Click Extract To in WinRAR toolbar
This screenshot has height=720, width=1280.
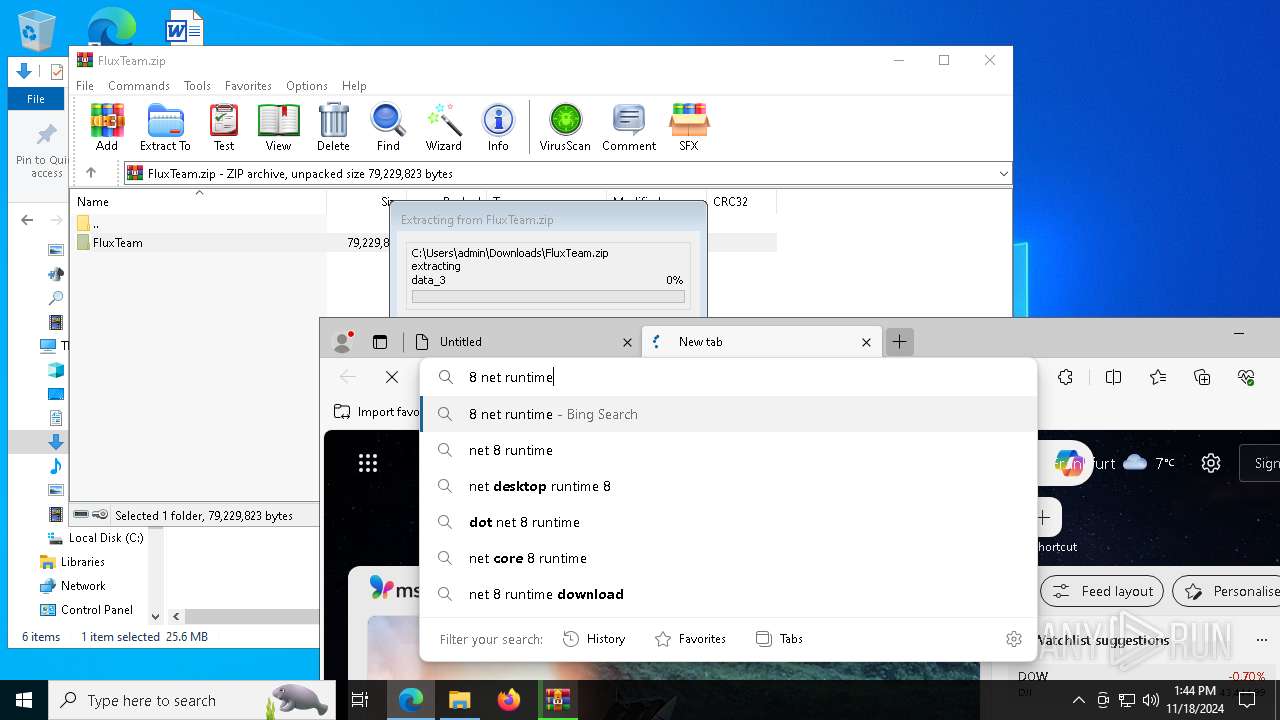[x=165, y=127]
